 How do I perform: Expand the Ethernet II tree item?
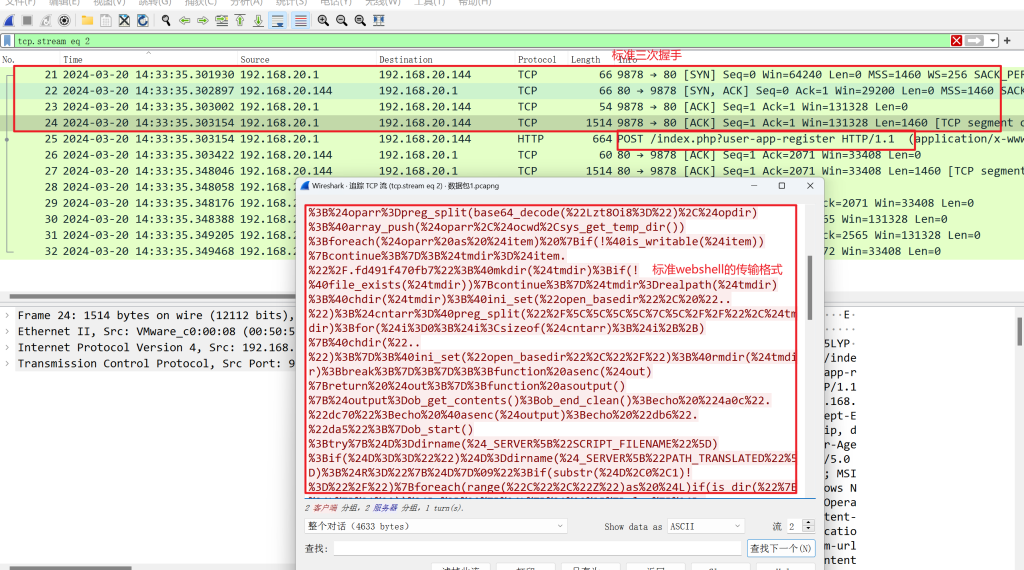pyautogui.click(x=8, y=331)
